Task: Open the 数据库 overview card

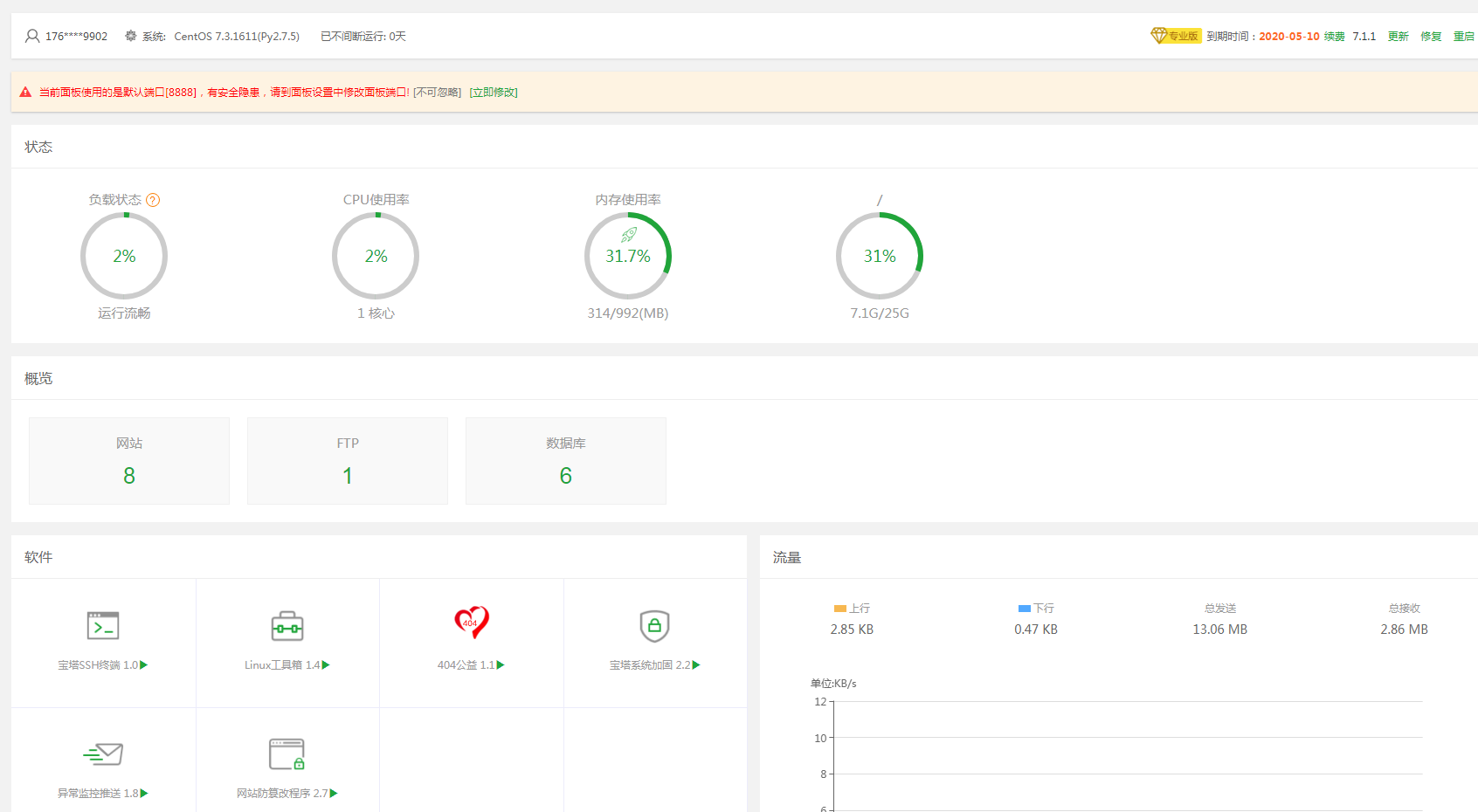Action: point(566,461)
